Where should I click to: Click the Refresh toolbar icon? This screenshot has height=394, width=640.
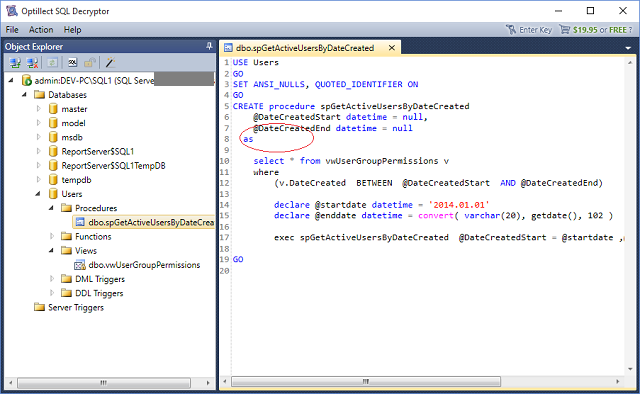pyautogui.click(x=52, y=62)
